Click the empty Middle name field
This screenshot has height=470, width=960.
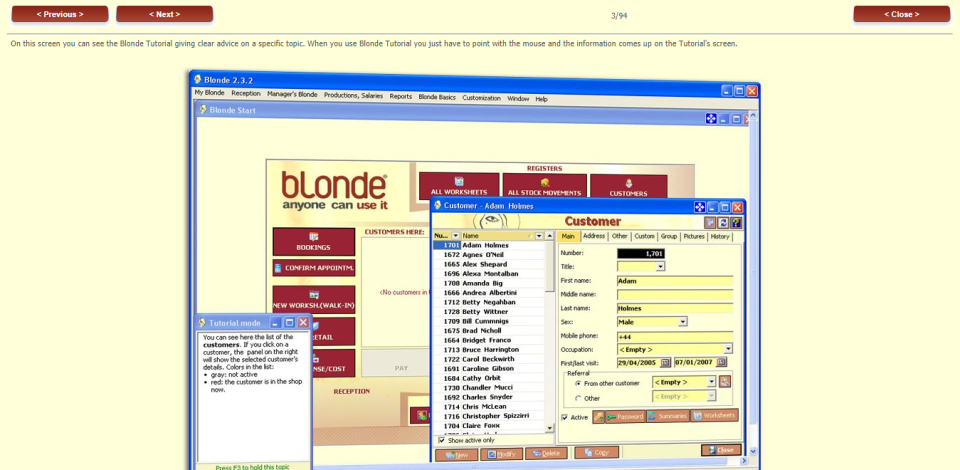675,294
